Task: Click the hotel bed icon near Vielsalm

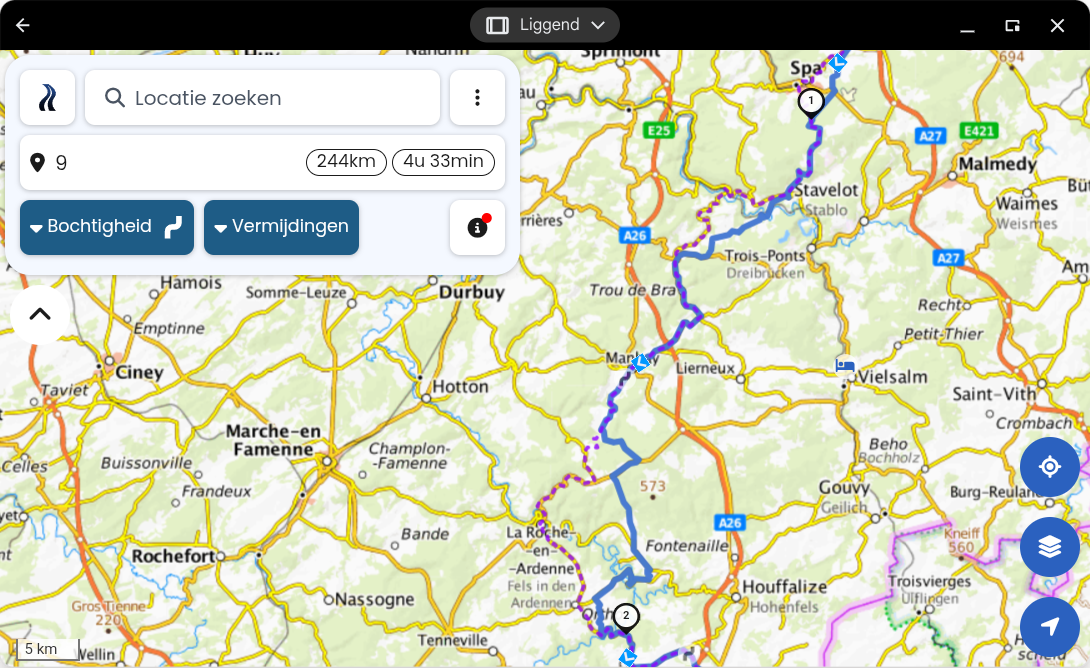Action: (845, 364)
